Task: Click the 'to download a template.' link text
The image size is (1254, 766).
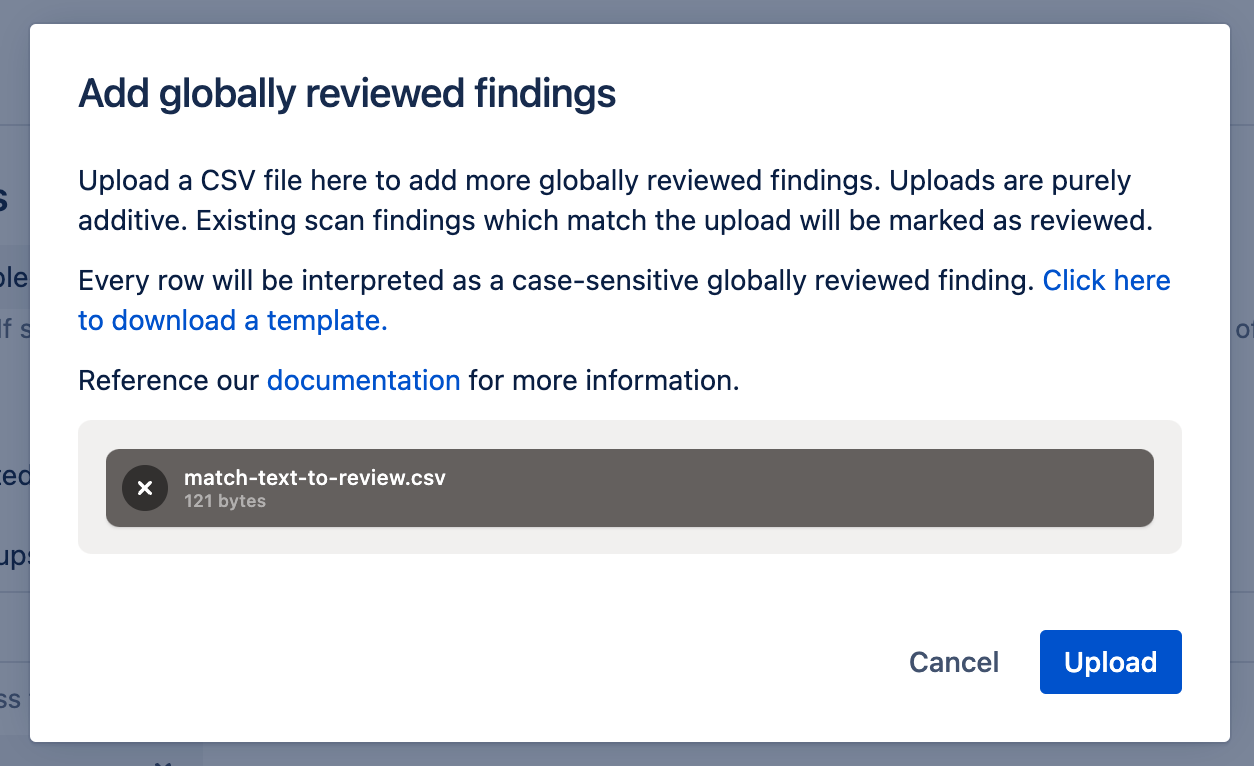Action: [232, 321]
